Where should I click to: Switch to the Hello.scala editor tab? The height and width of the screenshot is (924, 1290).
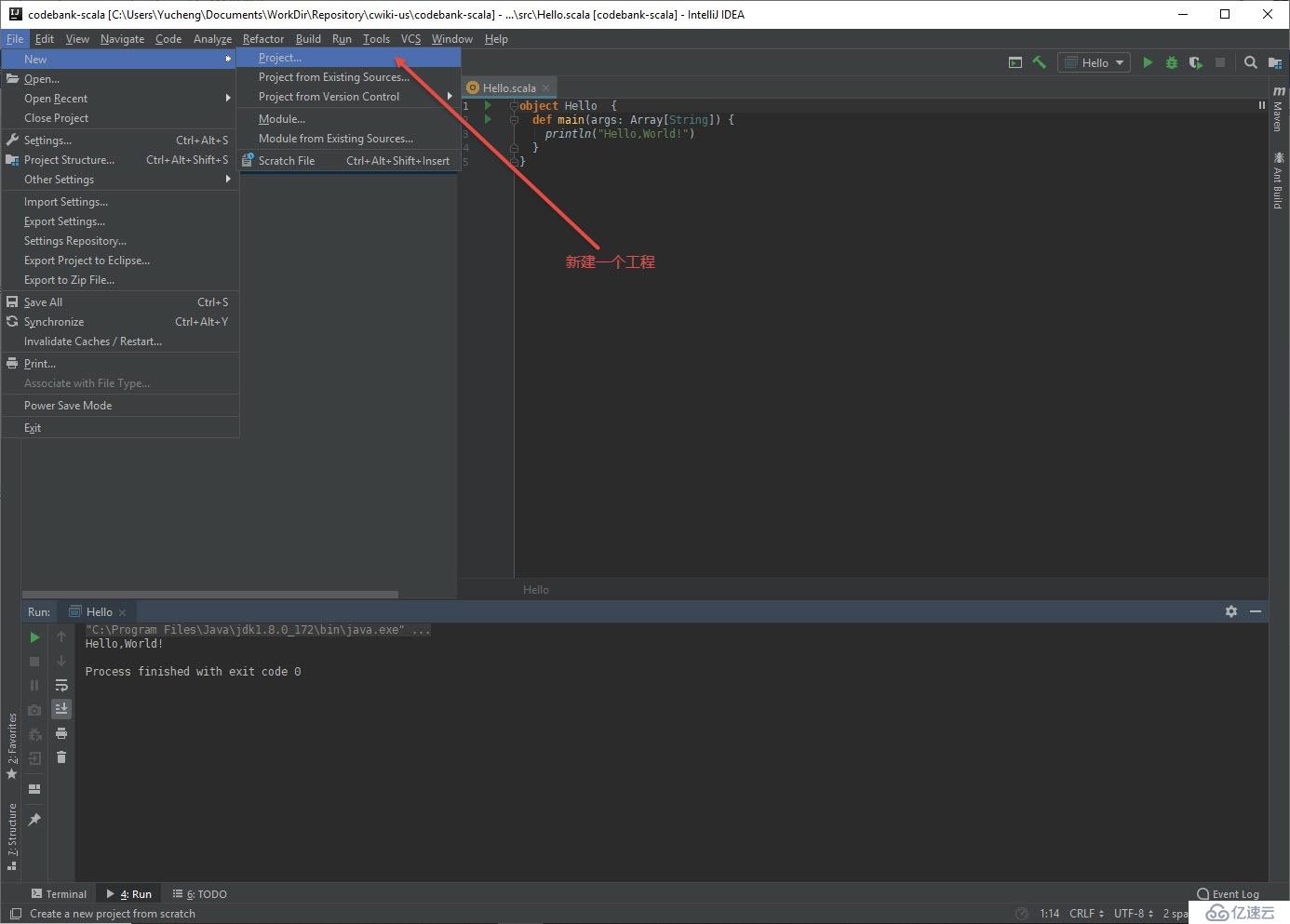point(508,87)
